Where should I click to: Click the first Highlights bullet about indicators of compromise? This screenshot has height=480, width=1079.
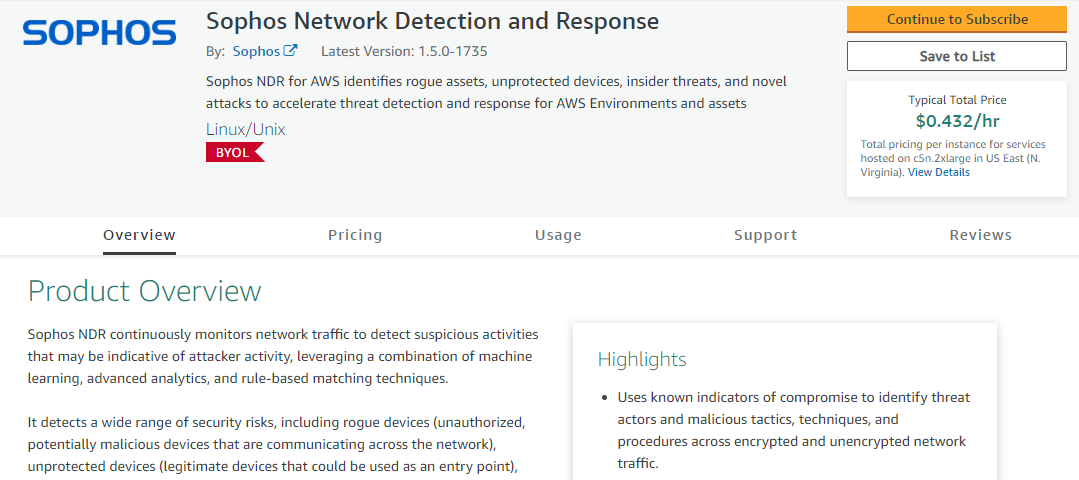[x=793, y=430]
